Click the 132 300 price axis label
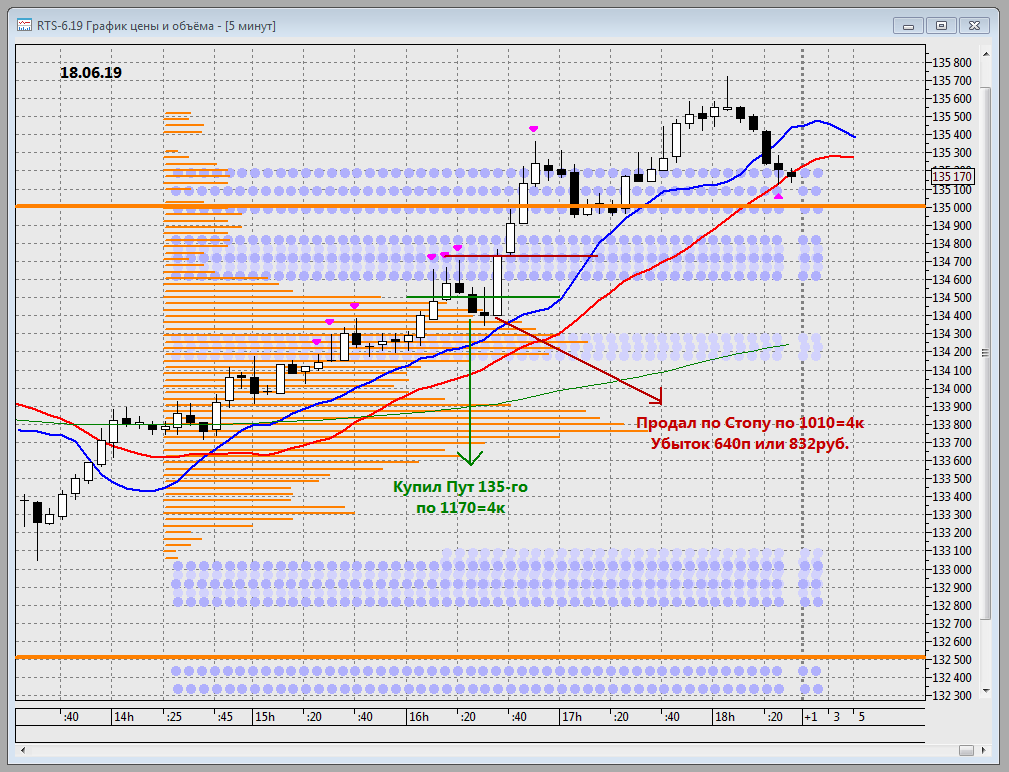The image size is (1009, 772). coord(952,696)
